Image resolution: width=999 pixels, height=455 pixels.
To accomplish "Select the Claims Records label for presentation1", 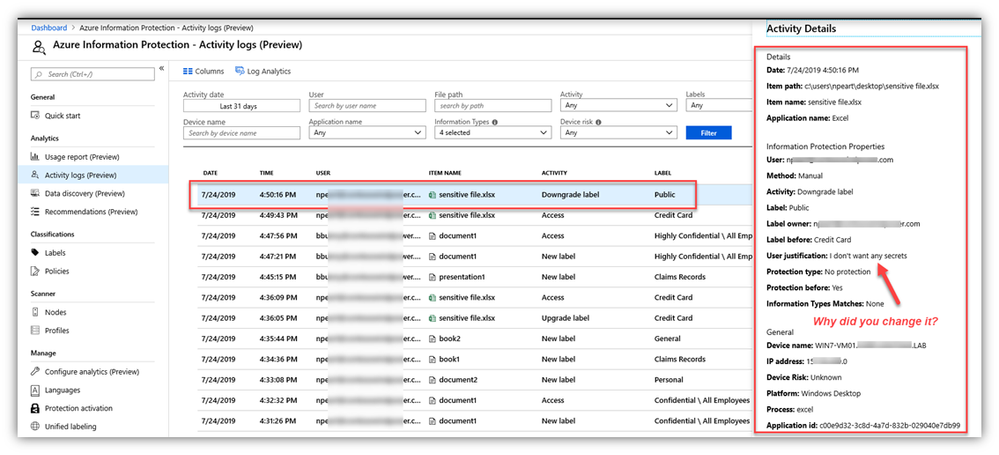I will tap(680, 277).
